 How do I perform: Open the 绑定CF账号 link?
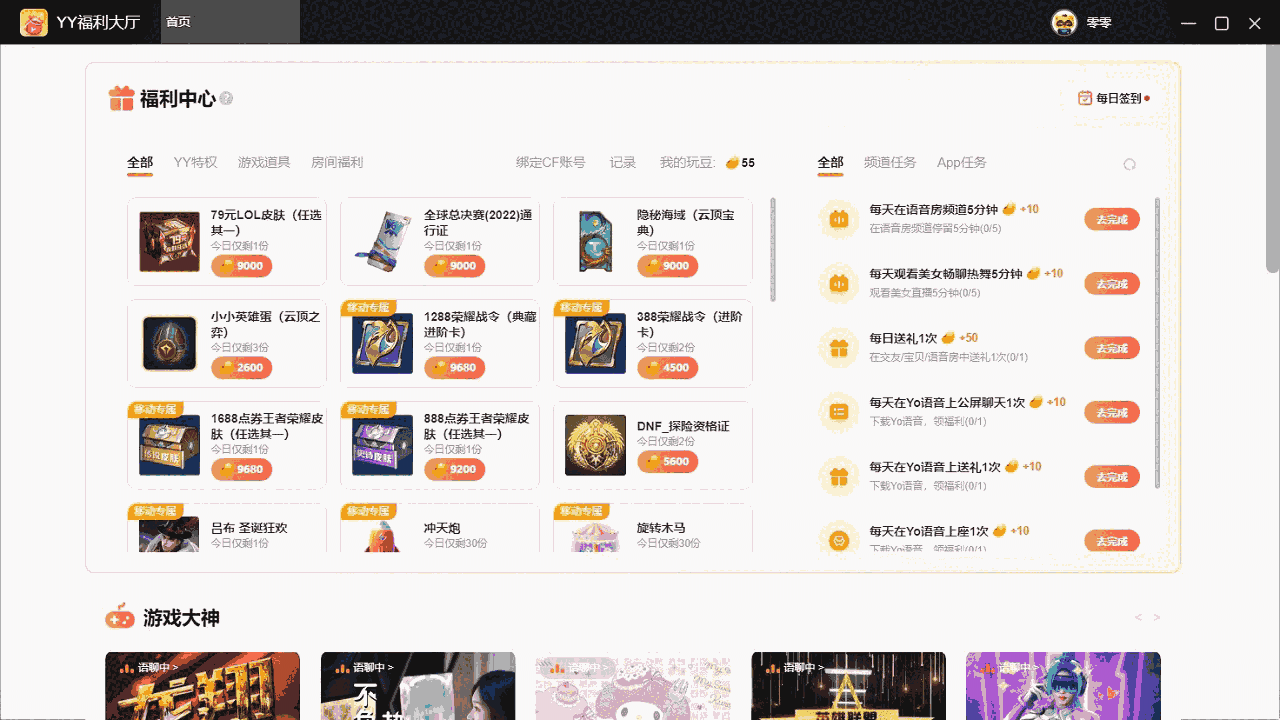tap(553, 162)
